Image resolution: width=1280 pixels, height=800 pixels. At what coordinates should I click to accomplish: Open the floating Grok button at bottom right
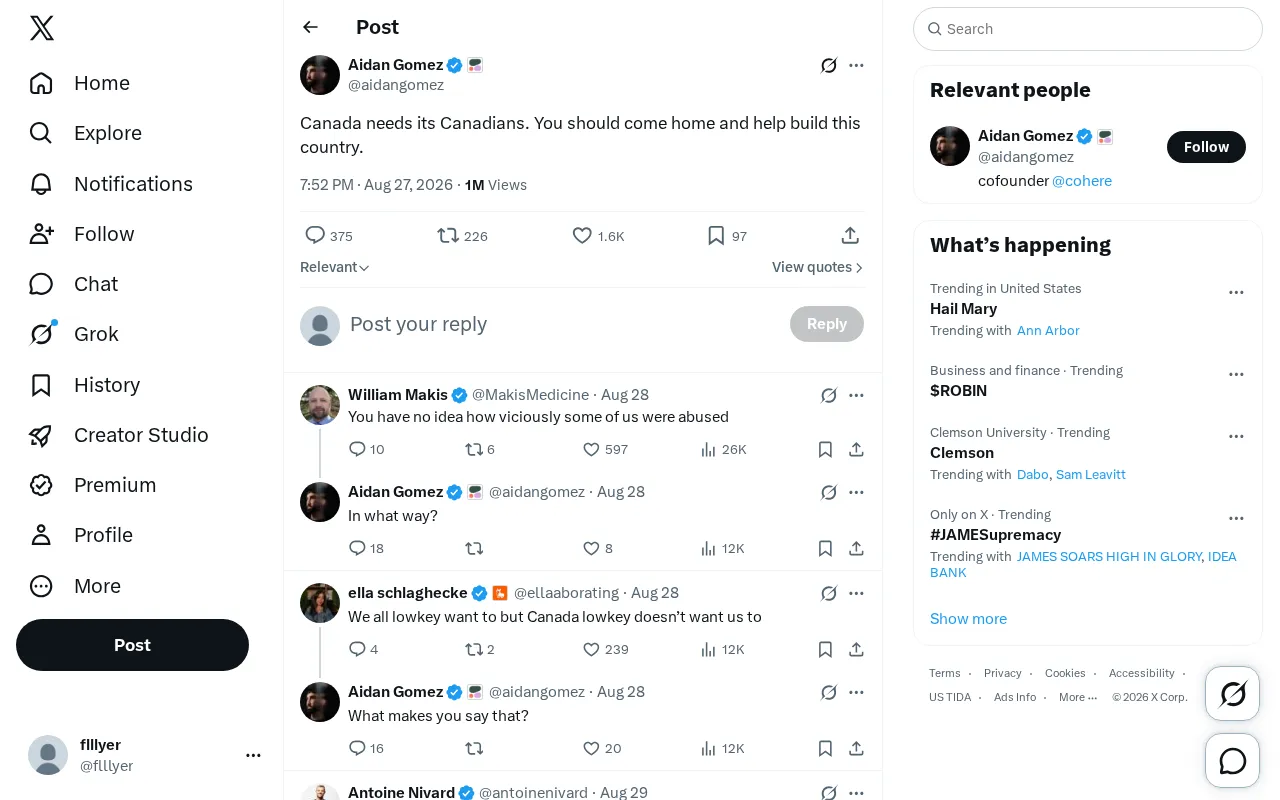[x=1232, y=693]
